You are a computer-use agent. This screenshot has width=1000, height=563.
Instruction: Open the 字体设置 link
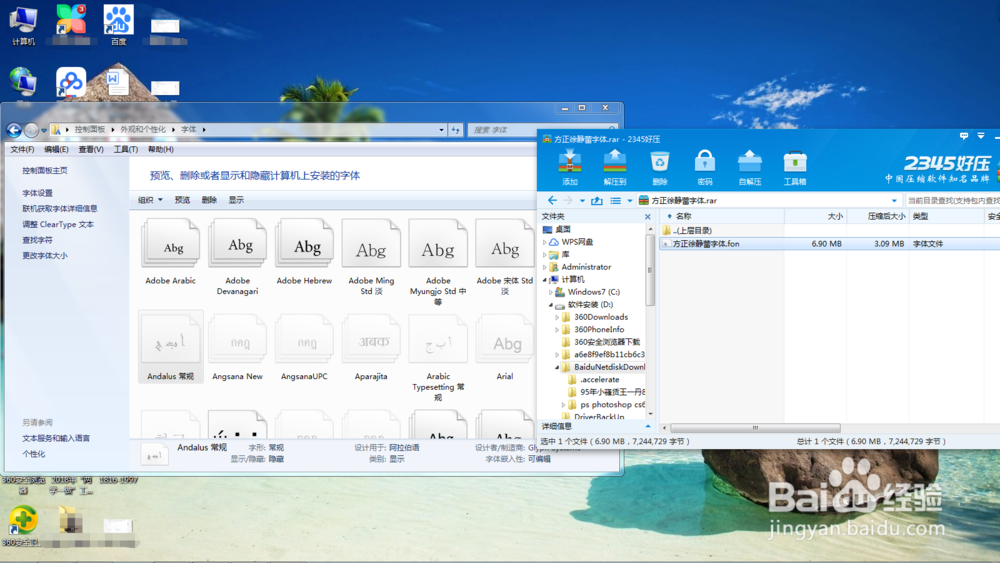click(38, 193)
